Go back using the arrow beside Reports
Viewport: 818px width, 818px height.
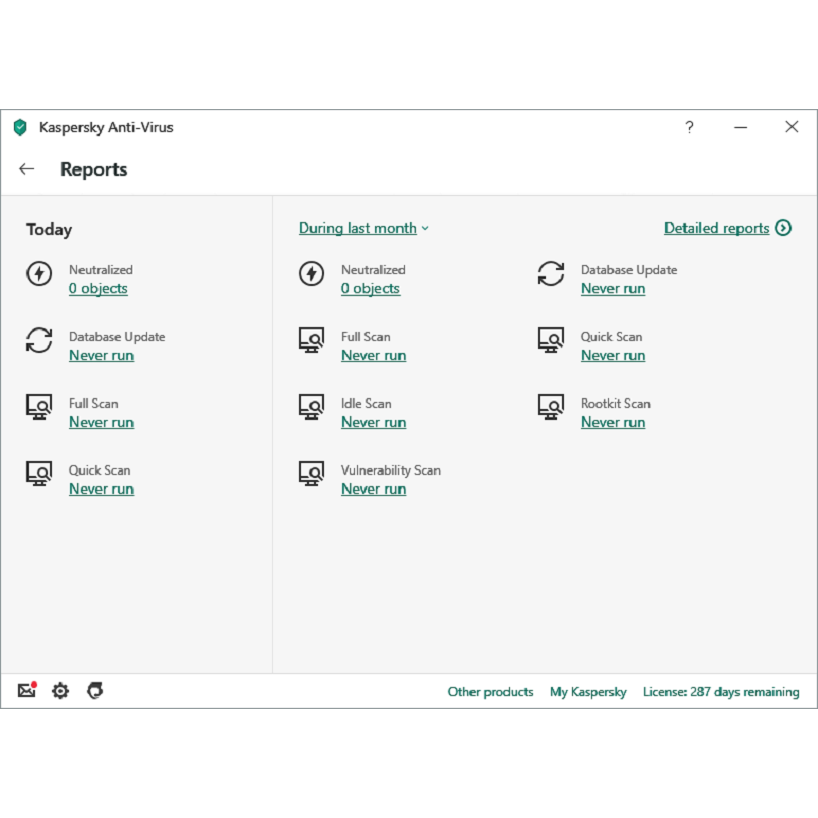[x=27, y=169]
